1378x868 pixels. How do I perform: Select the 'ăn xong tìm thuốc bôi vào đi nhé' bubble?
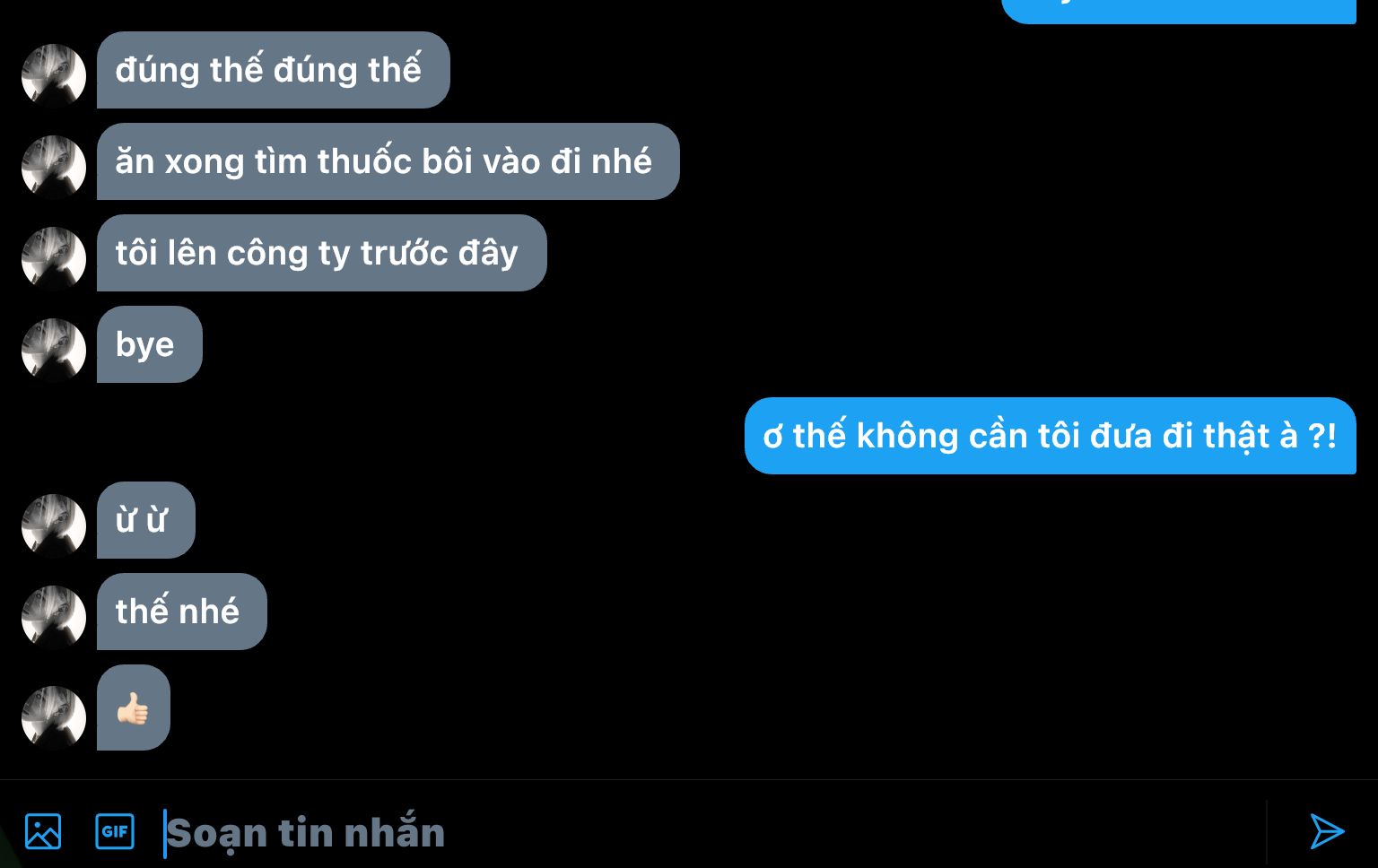(388, 161)
